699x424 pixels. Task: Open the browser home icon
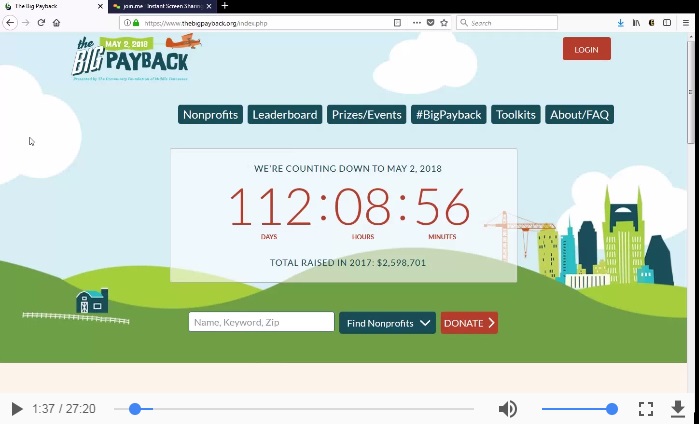[56, 23]
